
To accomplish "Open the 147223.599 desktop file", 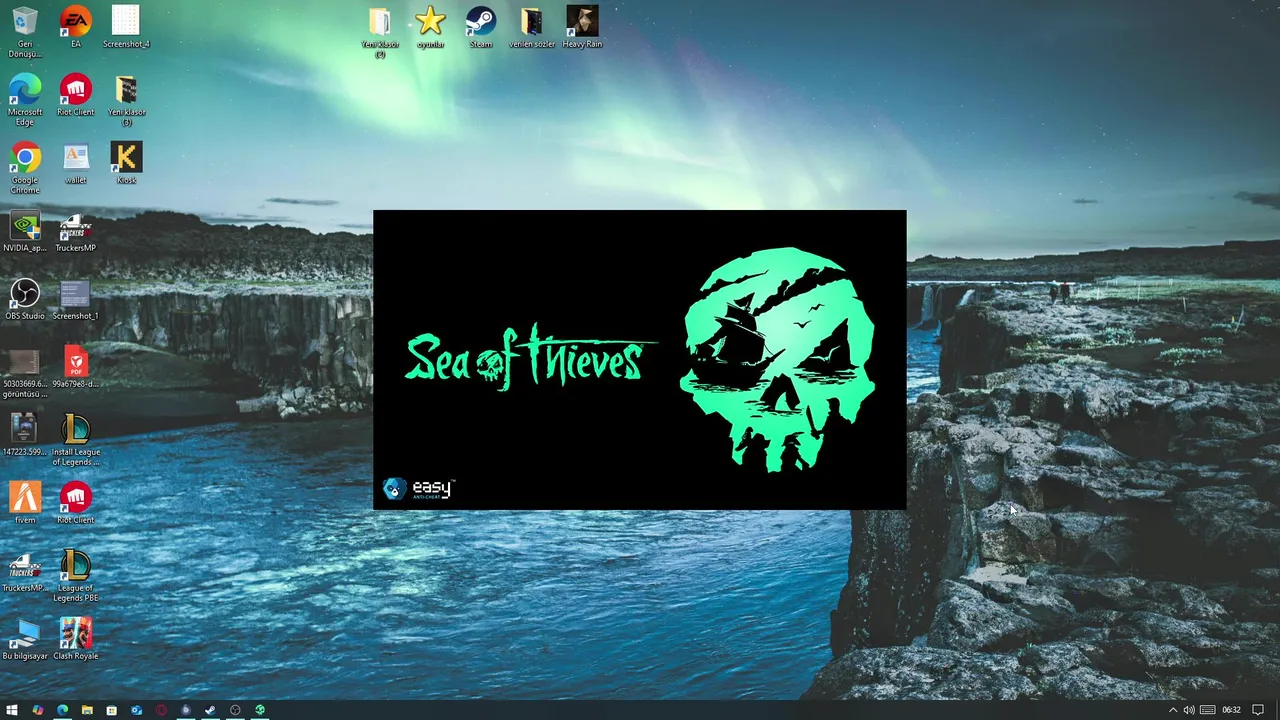I will click(25, 435).
